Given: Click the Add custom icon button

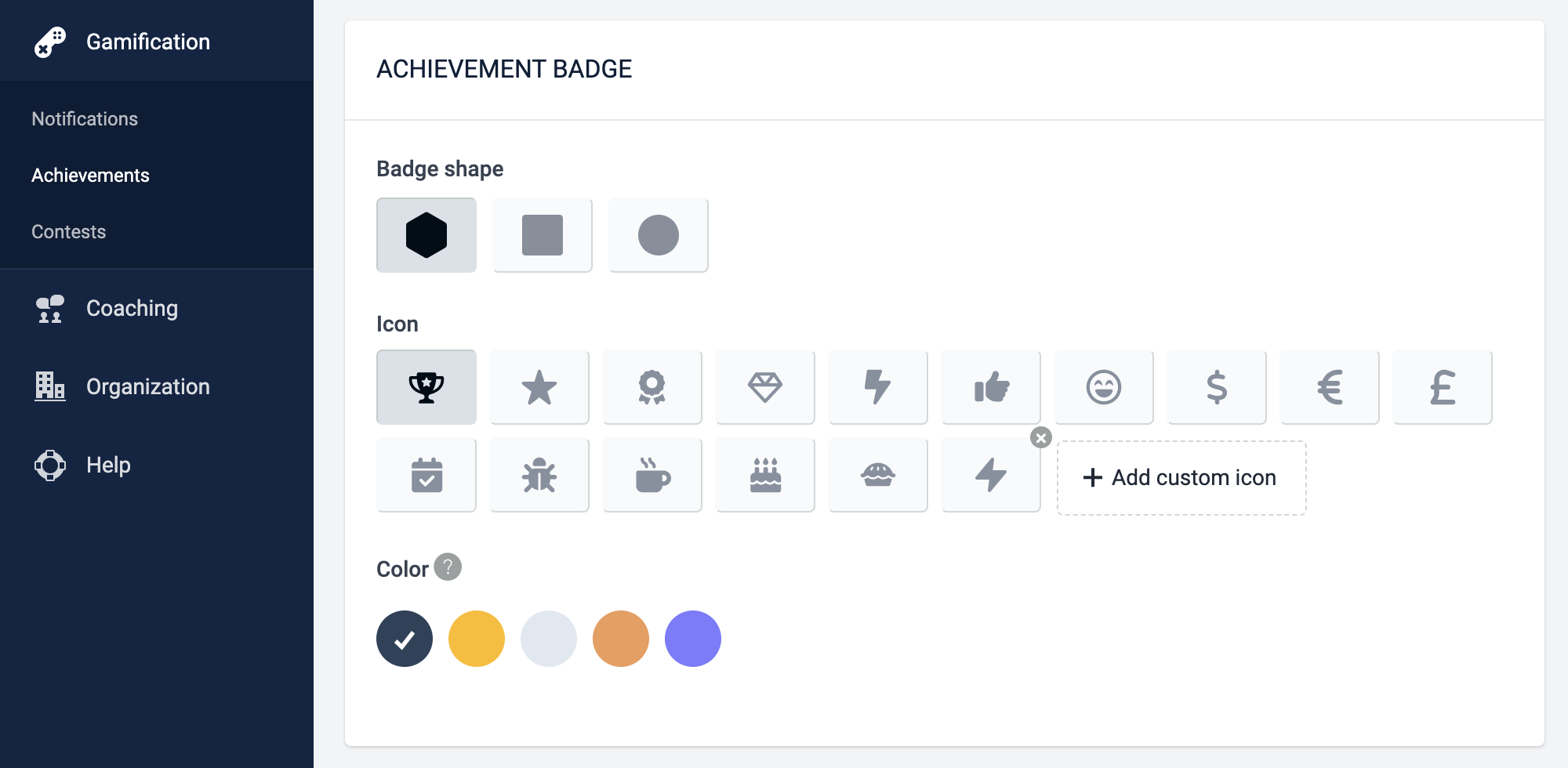Looking at the screenshot, I should click(1181, 478).
